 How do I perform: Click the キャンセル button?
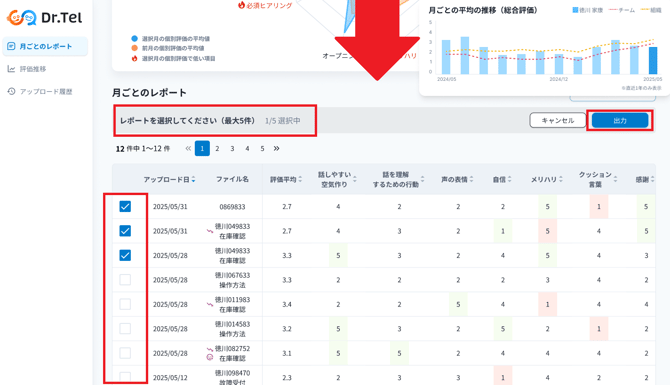[x=558, y=120]
